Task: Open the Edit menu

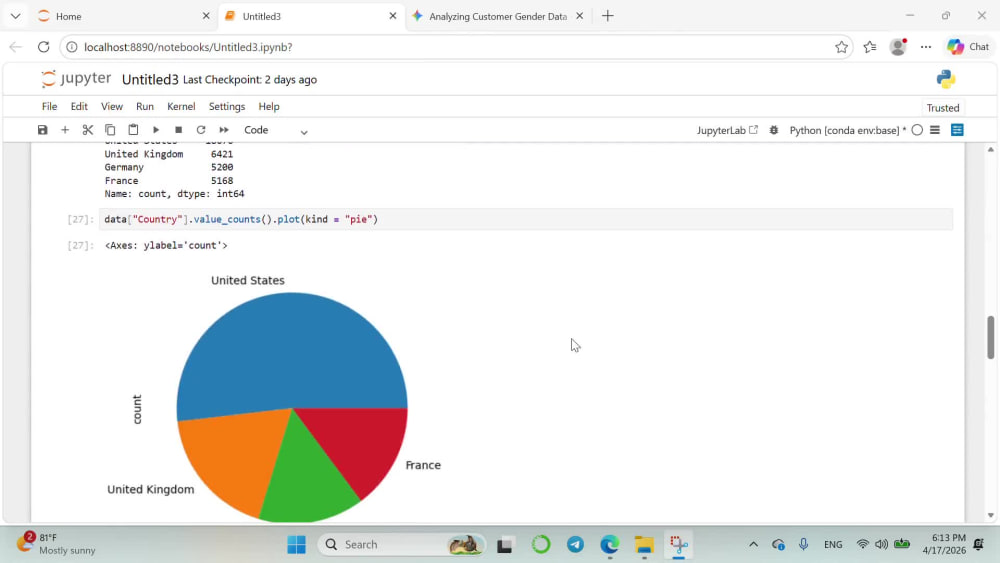Action: coord(79,106)
